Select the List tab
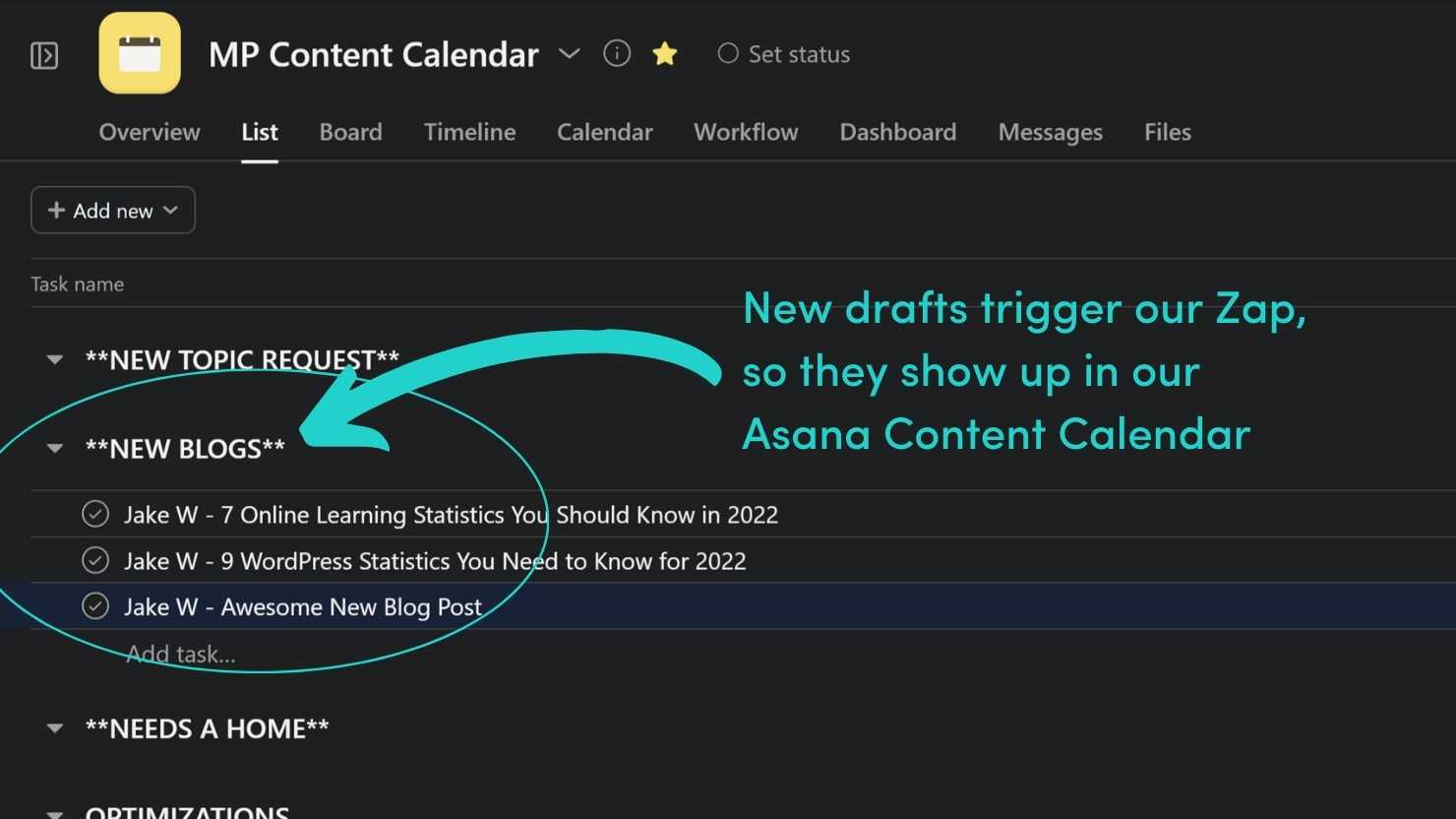Viewport: 1456px width, 819px height. pyautogui.click(x=260, y=132)
